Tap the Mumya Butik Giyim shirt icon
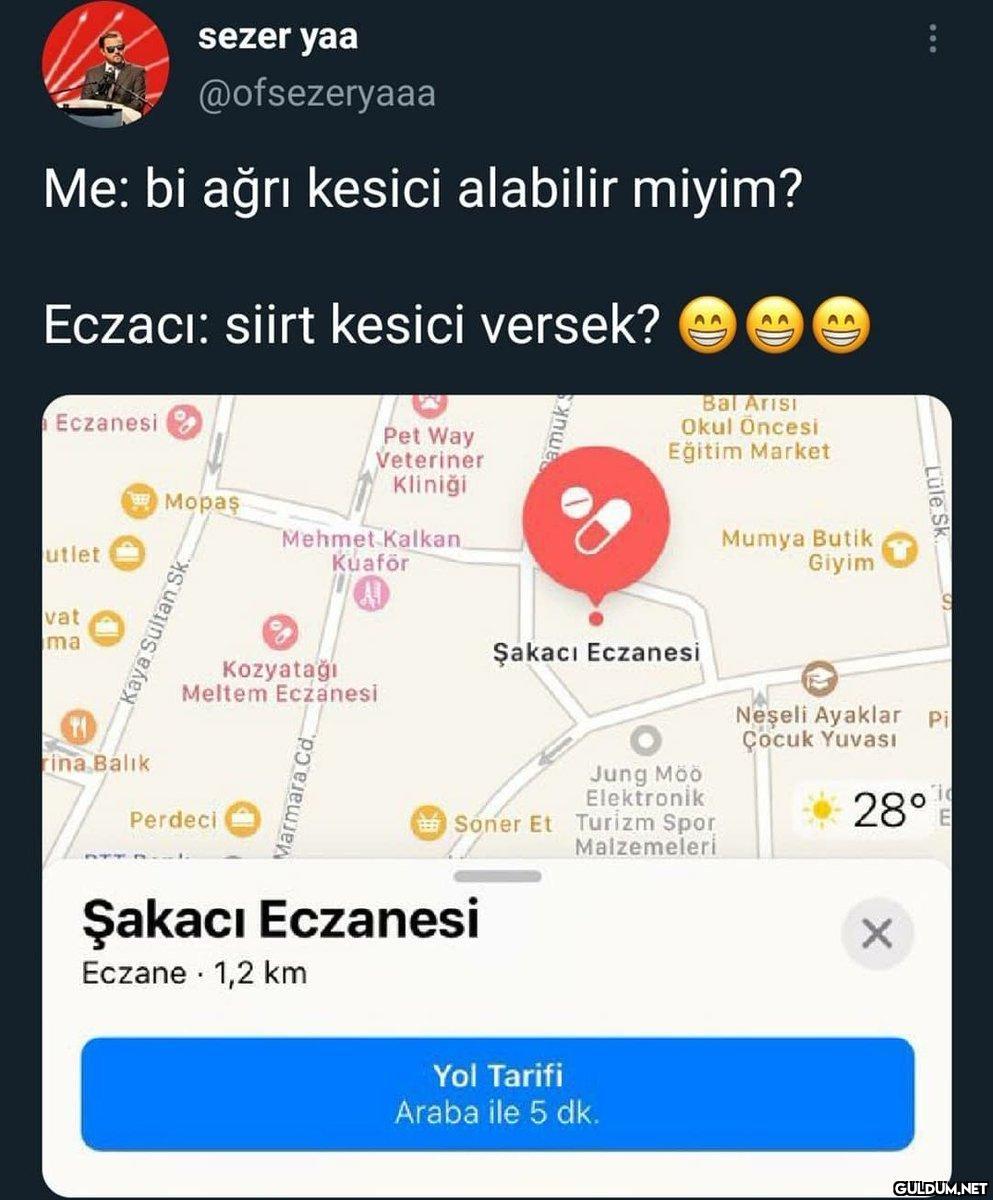 [x=901, y=549]
